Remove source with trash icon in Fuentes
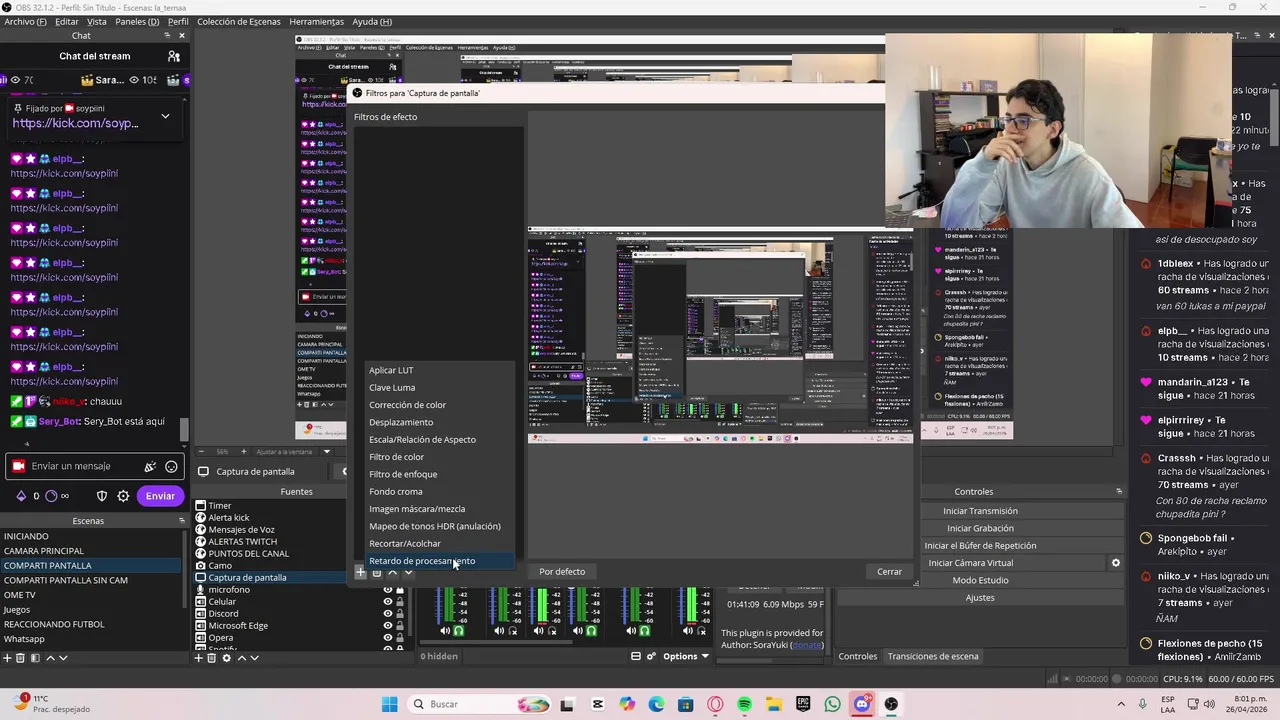This screenshot has height=720, width=1280. click(x=212, y=658)
